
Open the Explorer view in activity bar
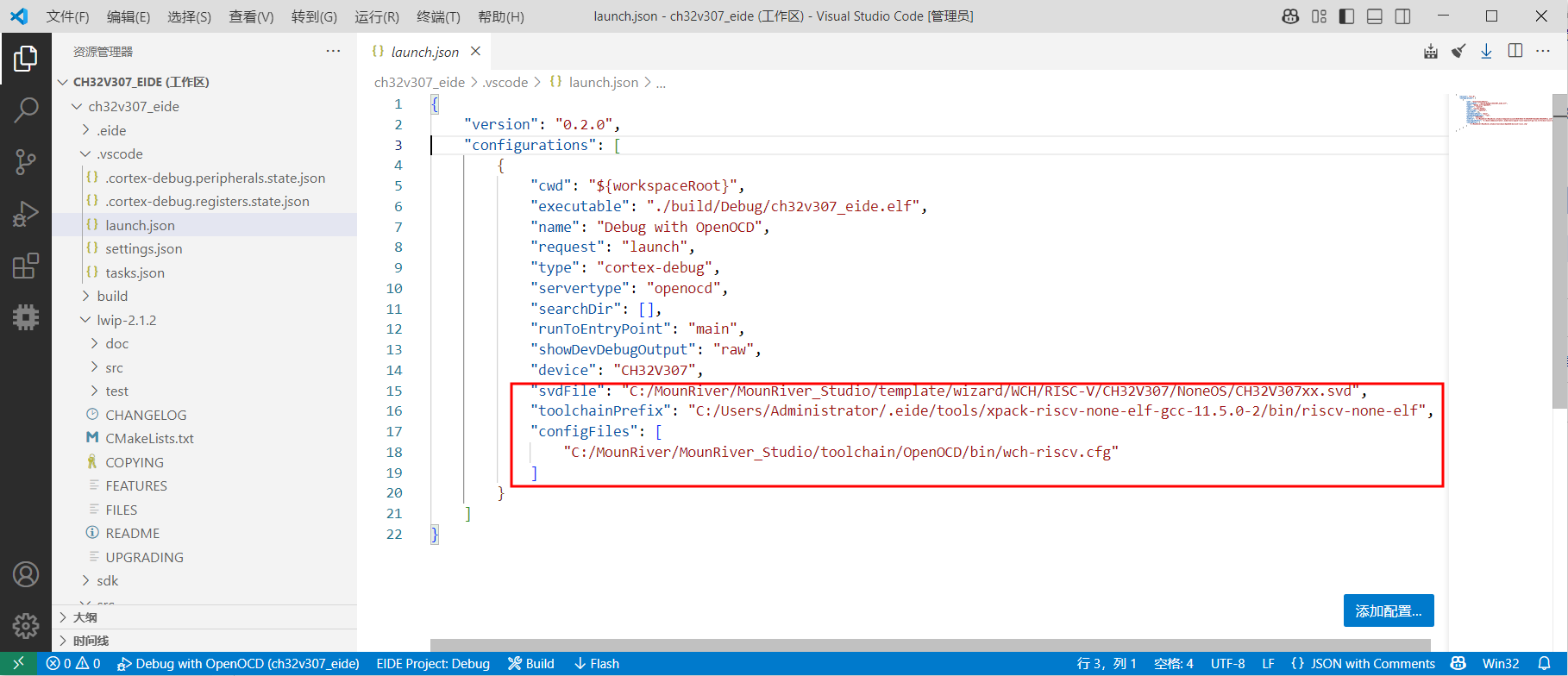[26, 59]
